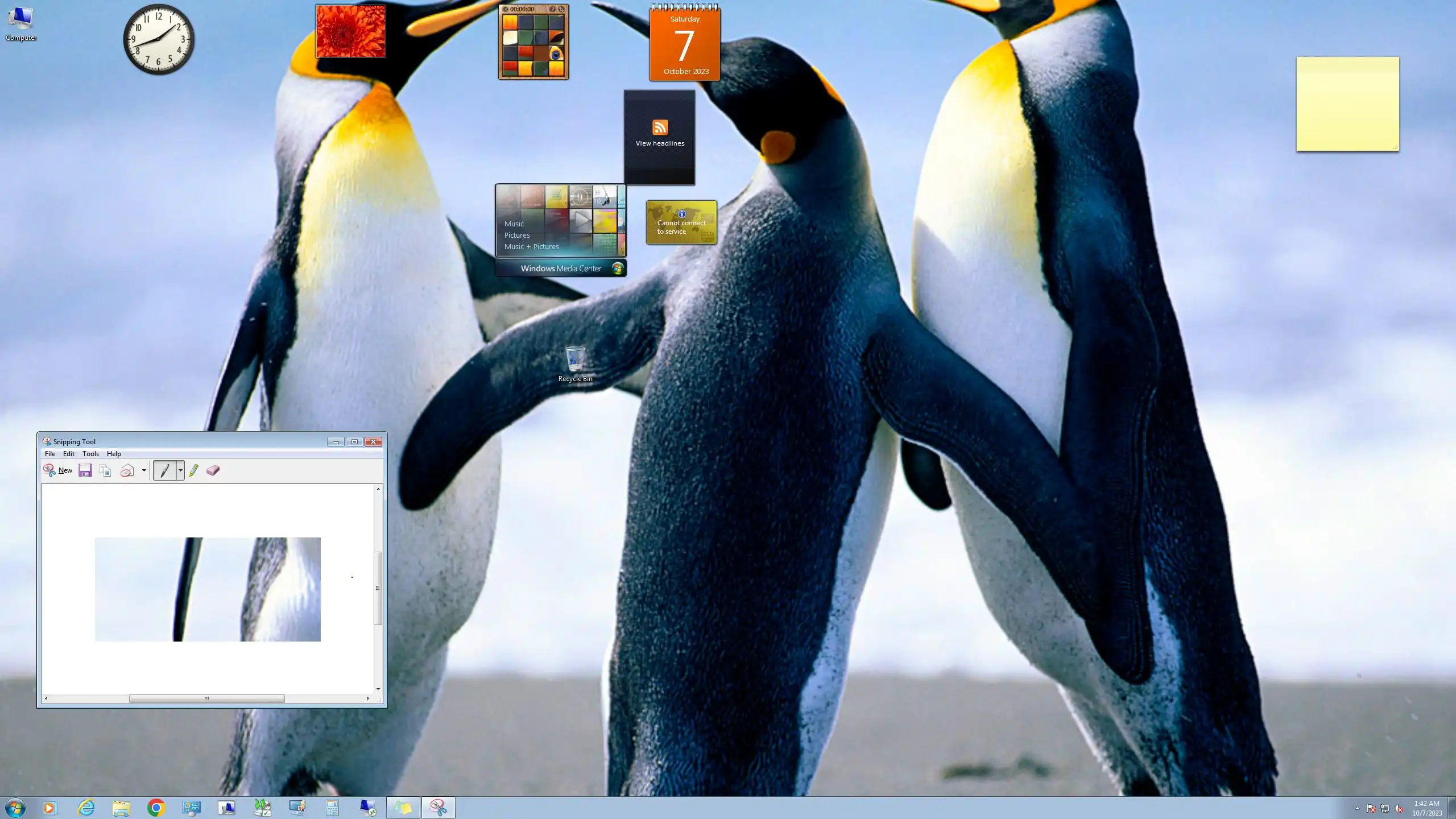Launch Google Chrome from the taskbar

tap(156, 808)
